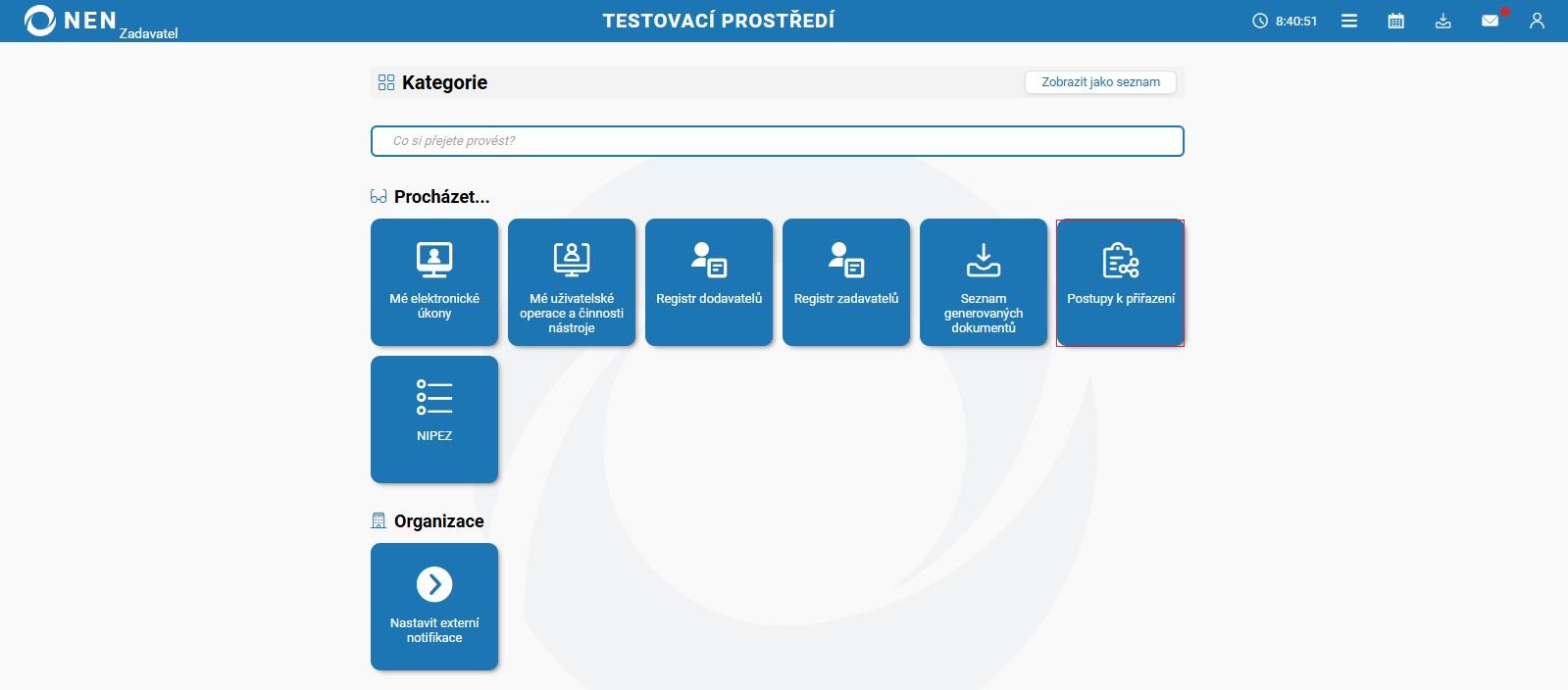Open the Registr zadavatelů tile
1568x690 pixels.
[x=846, y=282]
